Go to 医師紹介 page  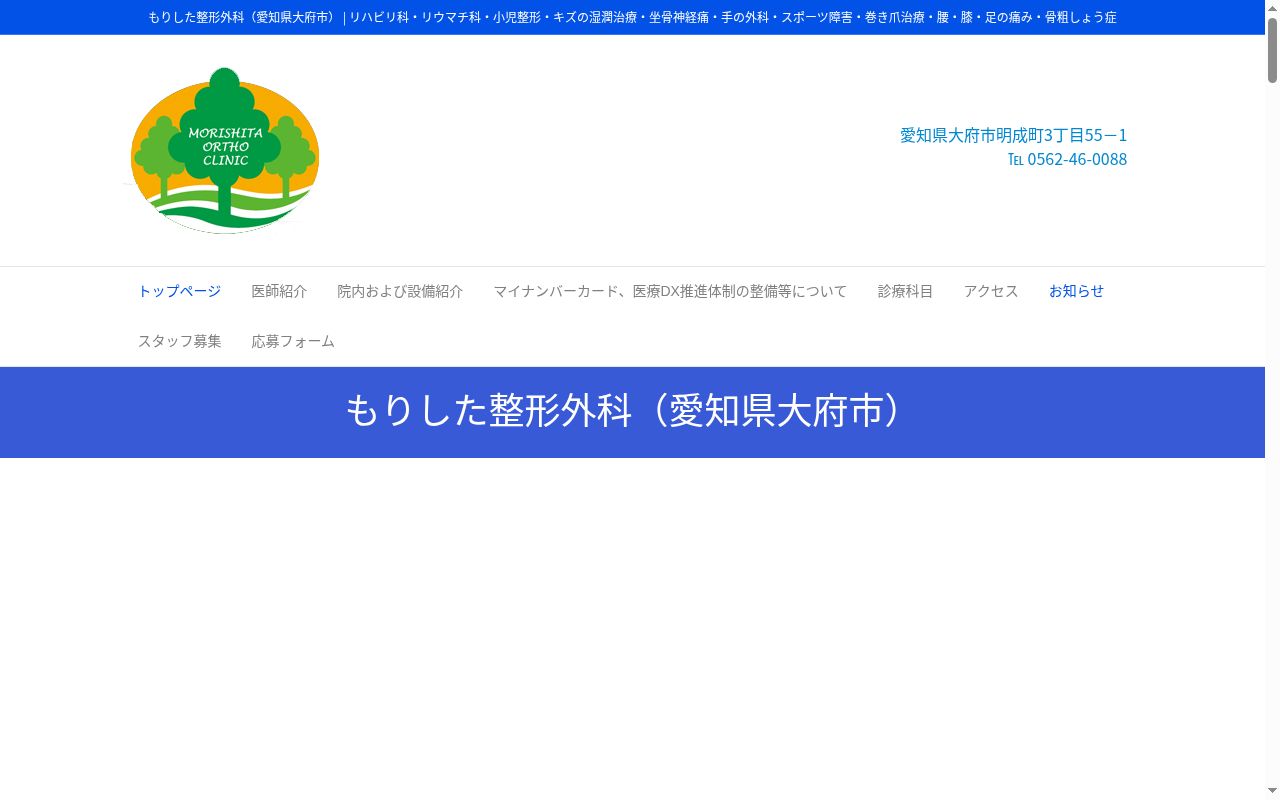[279, 291]
